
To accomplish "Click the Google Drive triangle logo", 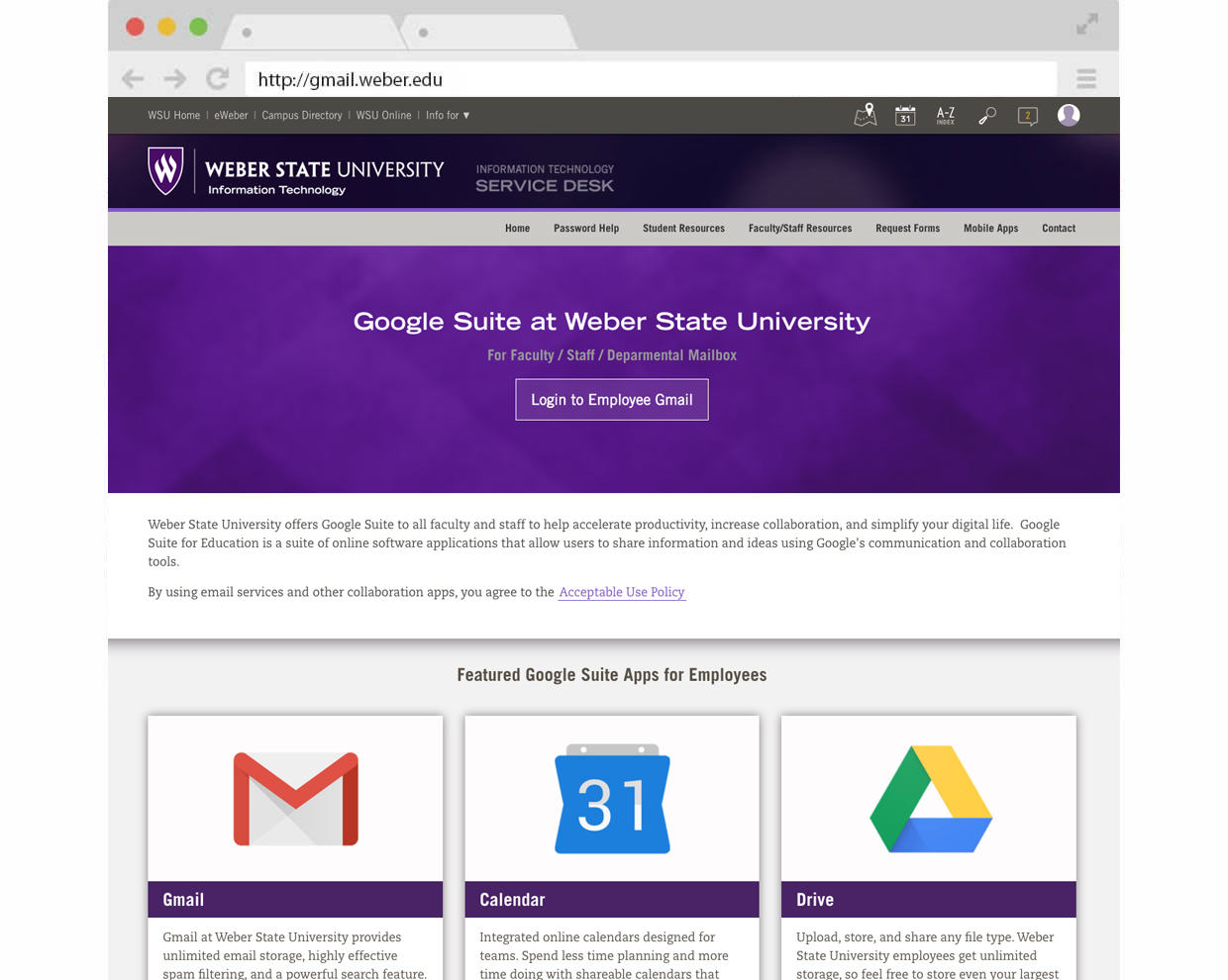I will 931,799.
